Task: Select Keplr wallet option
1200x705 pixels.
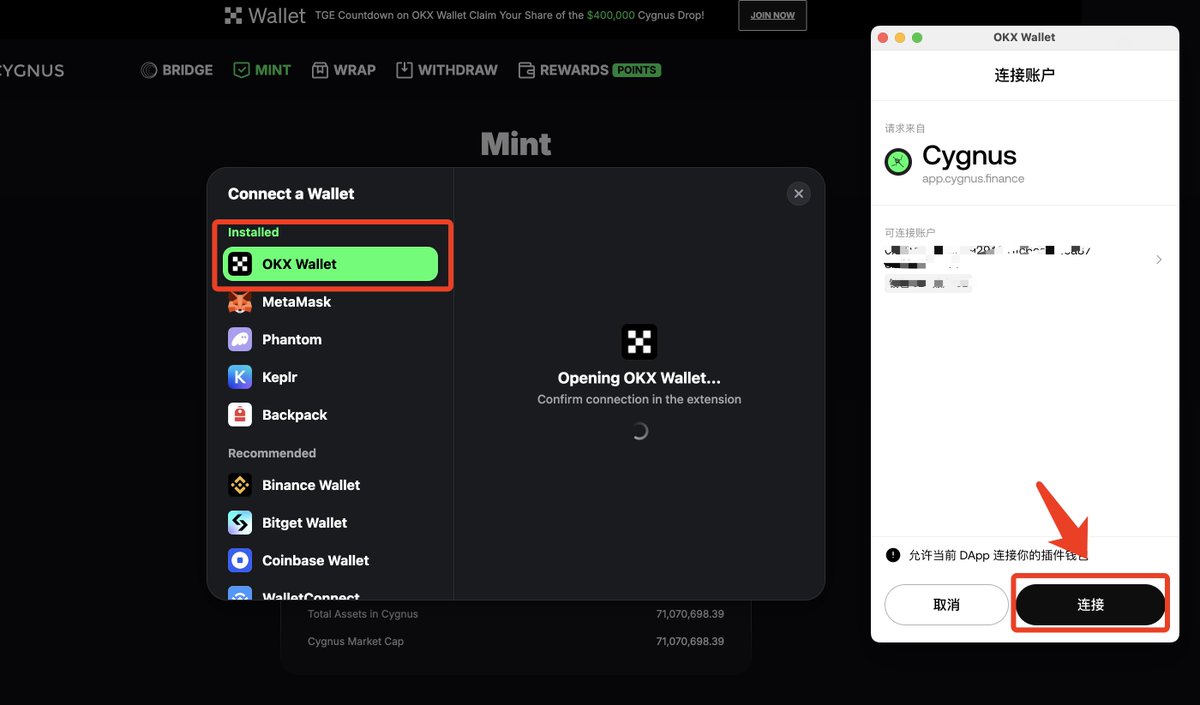Action: [x=330, y=377]
